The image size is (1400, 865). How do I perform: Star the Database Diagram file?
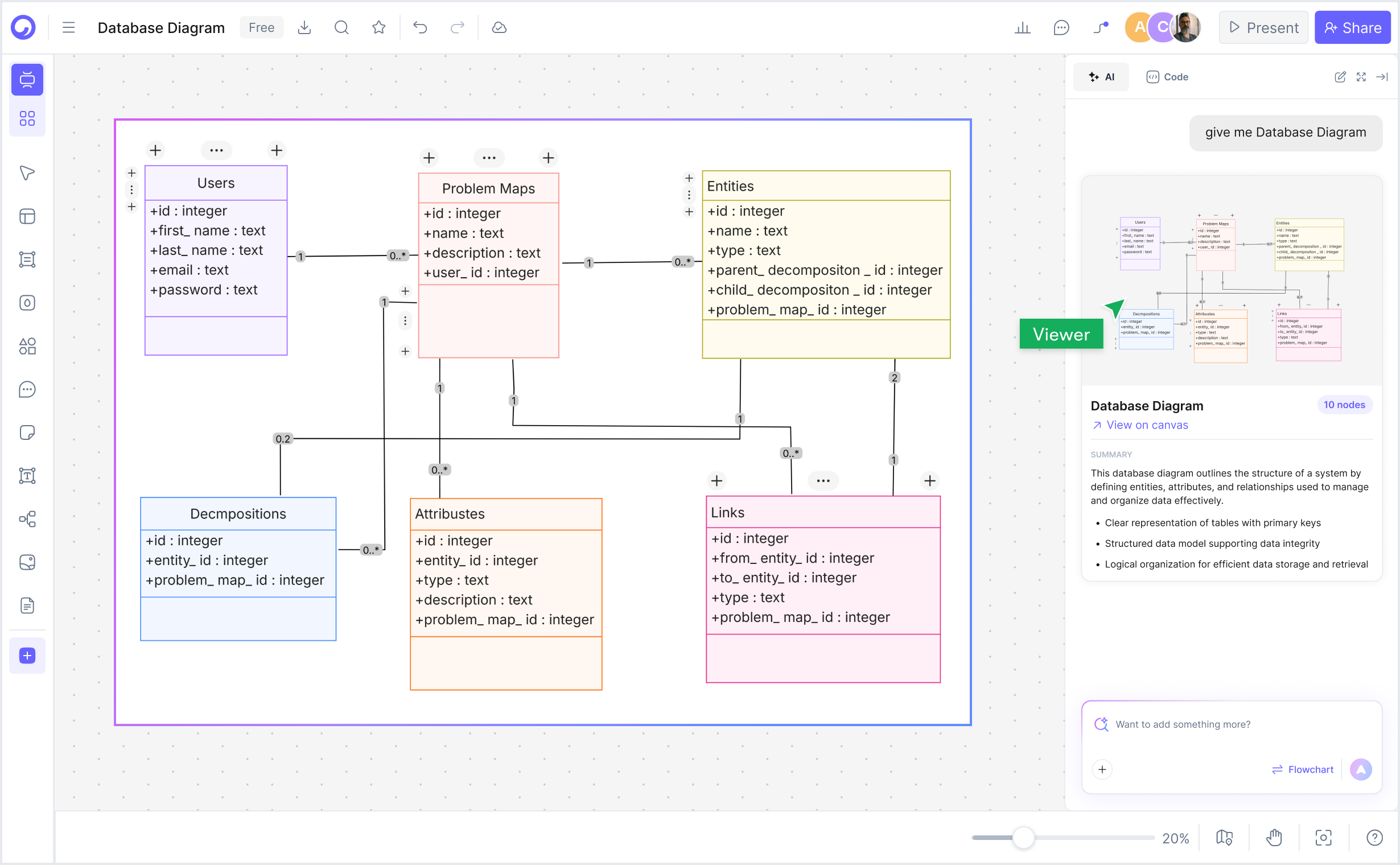(x=379, y=27)
